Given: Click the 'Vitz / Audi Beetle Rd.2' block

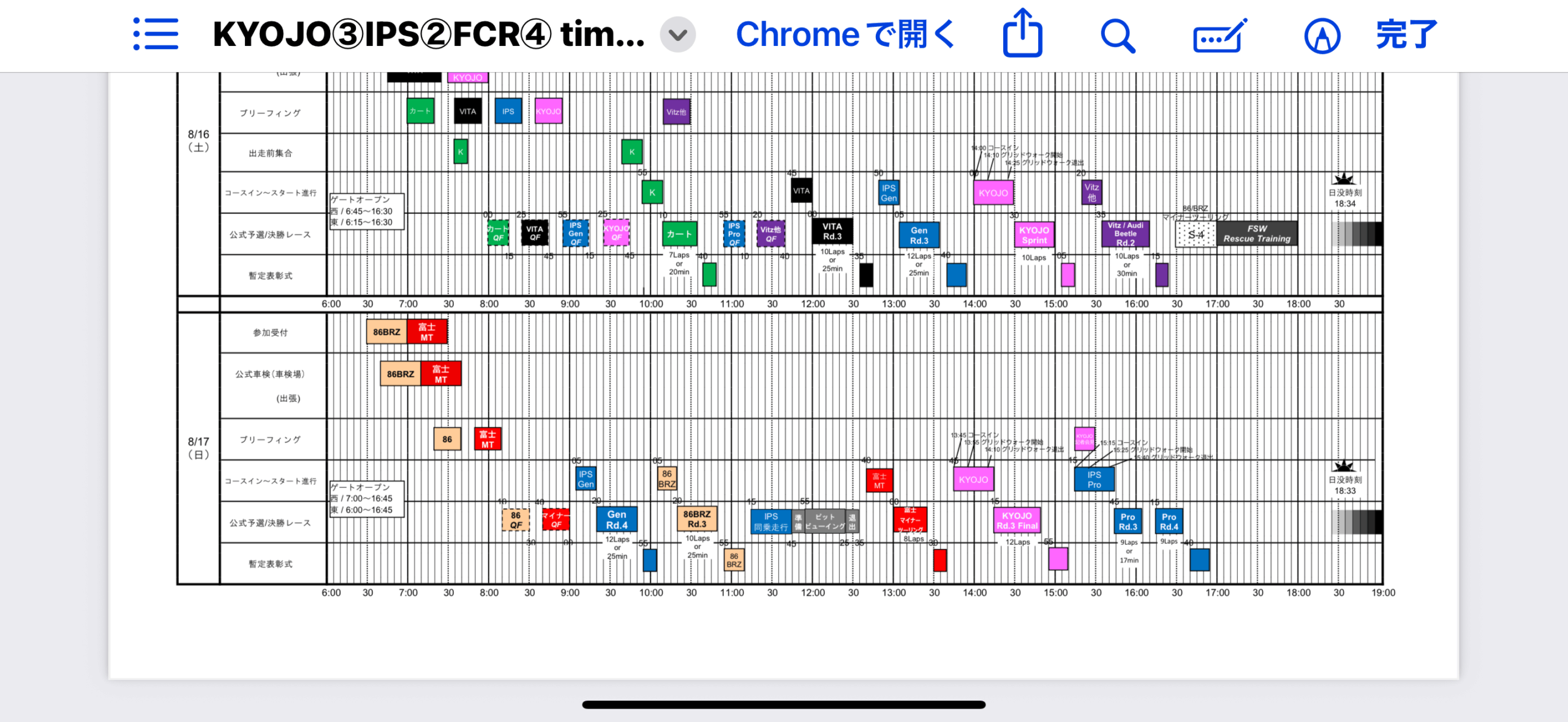Looking at the screenshot, I should point(1125,234).
